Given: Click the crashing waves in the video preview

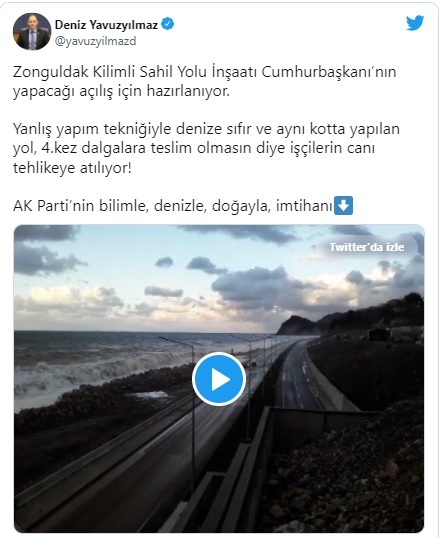Looking at the screenshot, I should coord(86,369).
